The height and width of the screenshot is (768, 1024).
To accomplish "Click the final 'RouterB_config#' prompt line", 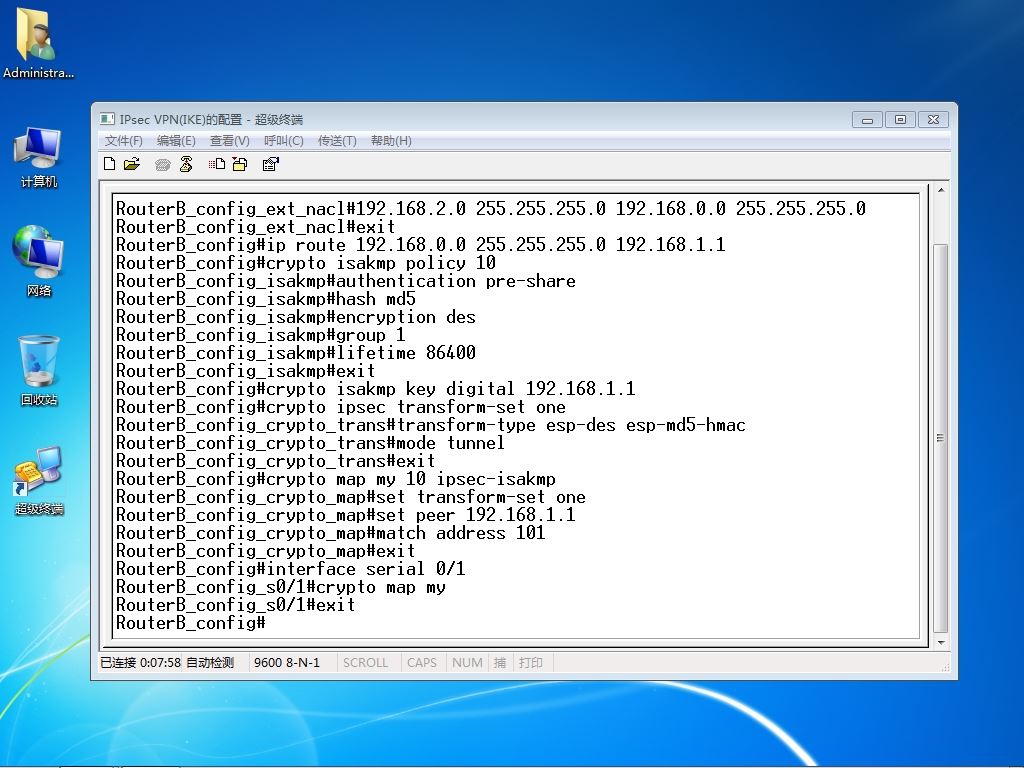I will pos(191,623).
